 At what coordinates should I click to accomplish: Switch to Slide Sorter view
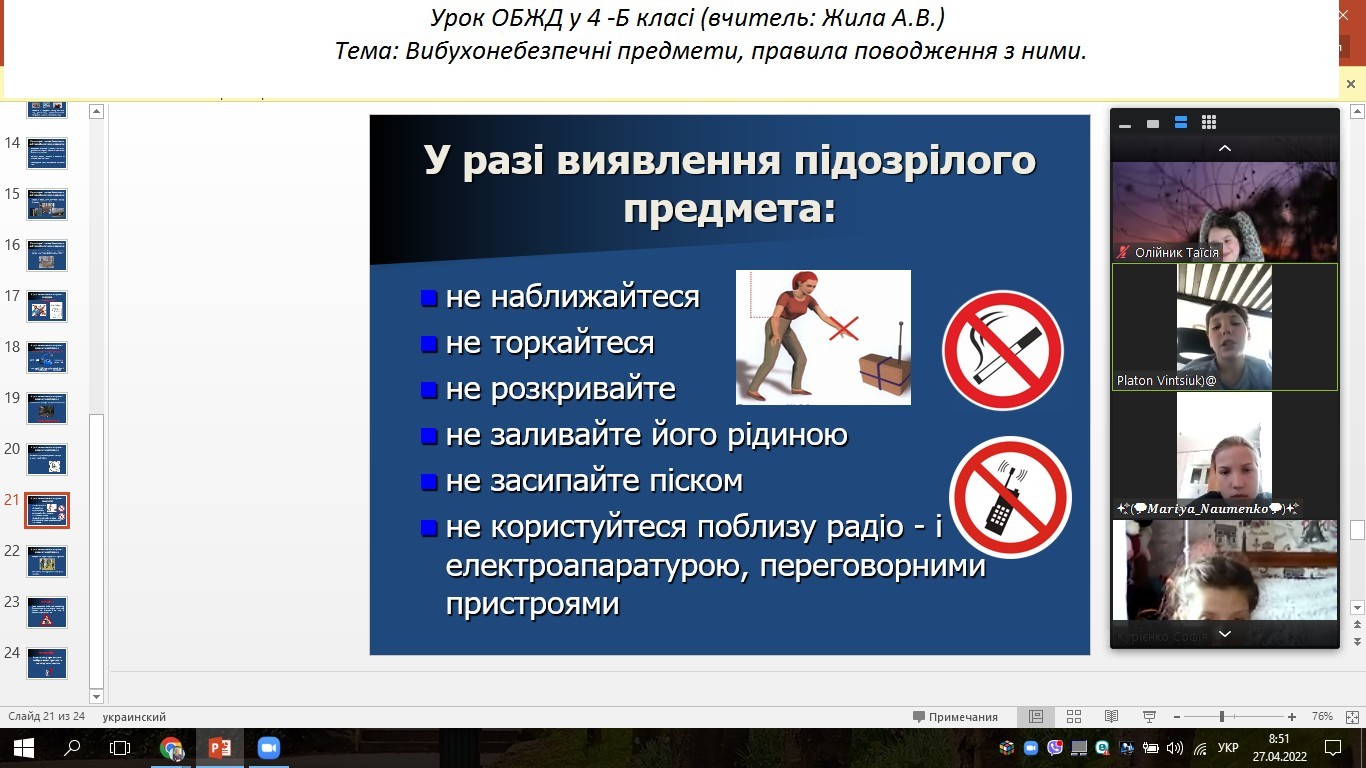1074,717
